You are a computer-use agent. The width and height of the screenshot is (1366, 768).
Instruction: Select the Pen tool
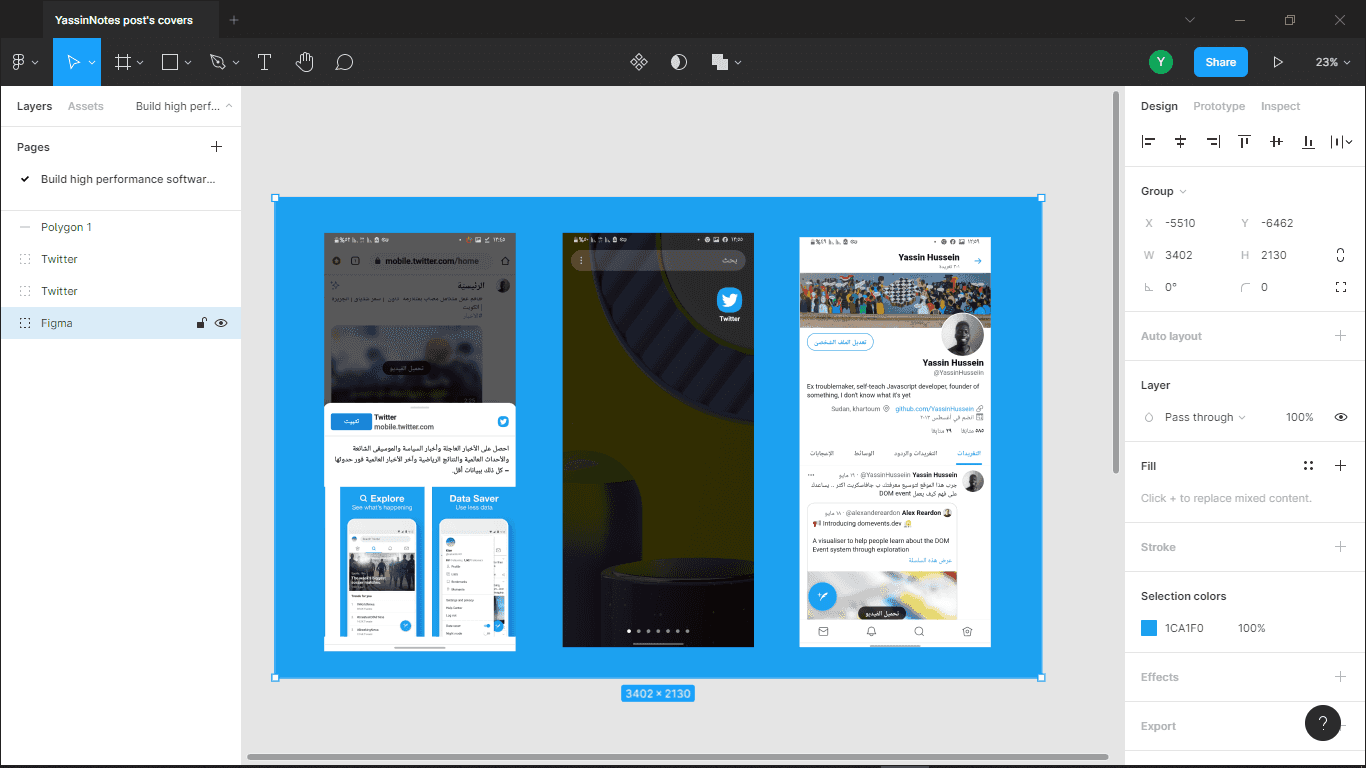click(218, 62)
